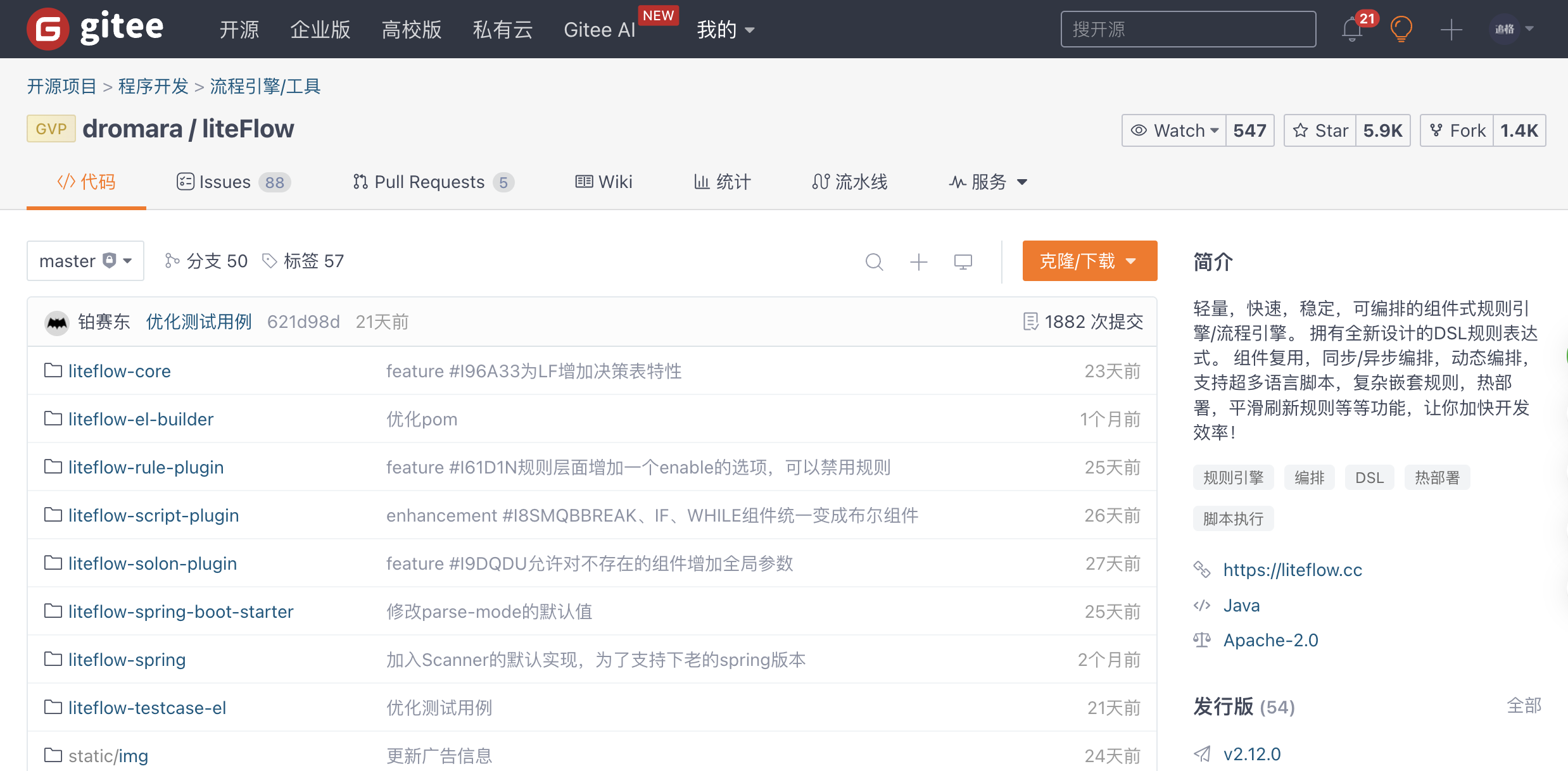Viewport: 1568px width, 771px height.
Task: Open Gitee AI in top navigation
Action: pos(600,30)
